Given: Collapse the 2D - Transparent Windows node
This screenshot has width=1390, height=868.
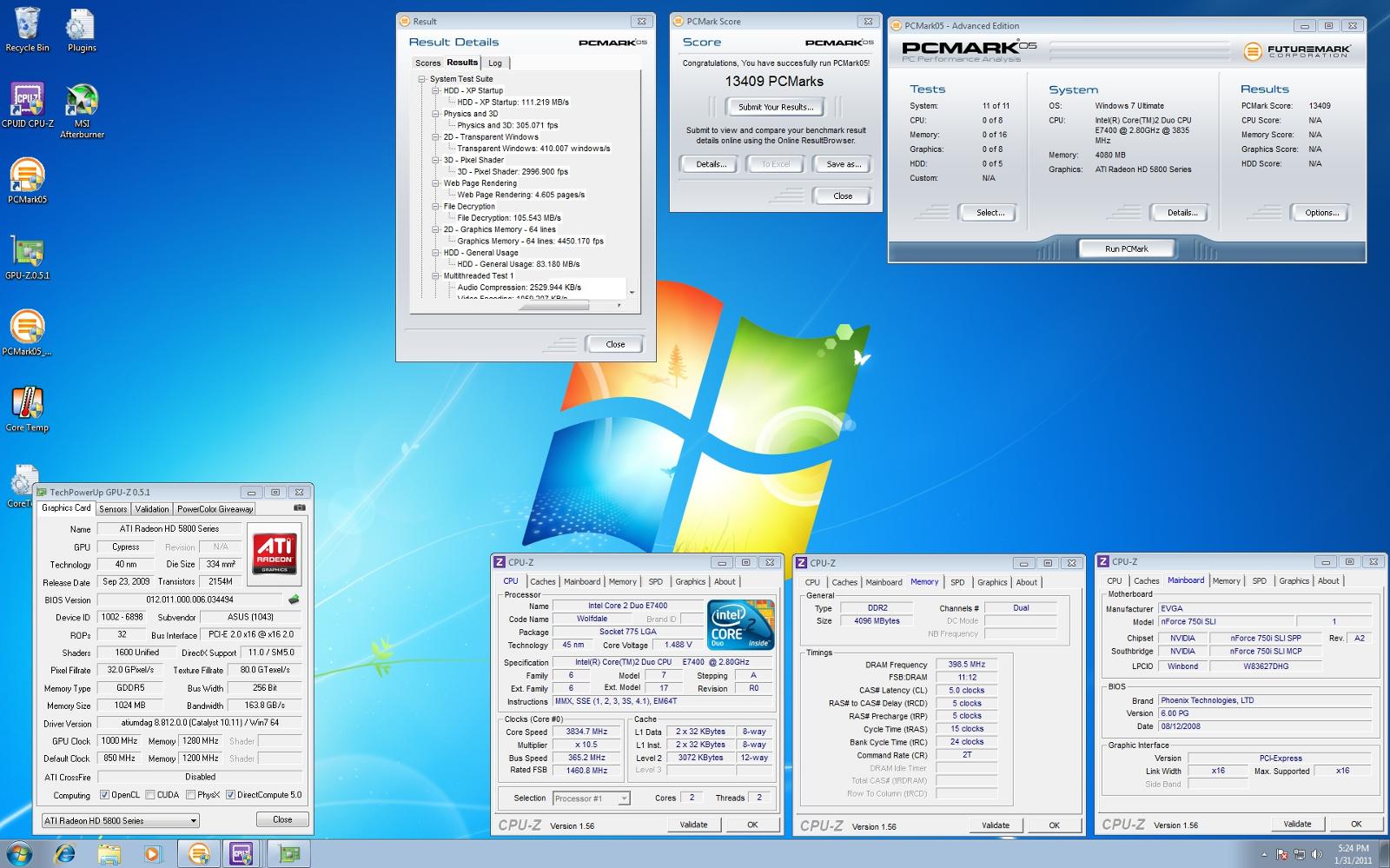Looking at the screenshot, I should click(x=436, y=137).
